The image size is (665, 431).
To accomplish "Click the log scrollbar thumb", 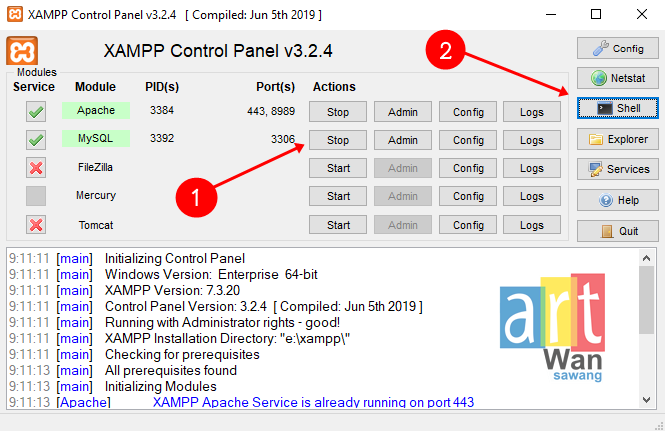I will point(646,300).
